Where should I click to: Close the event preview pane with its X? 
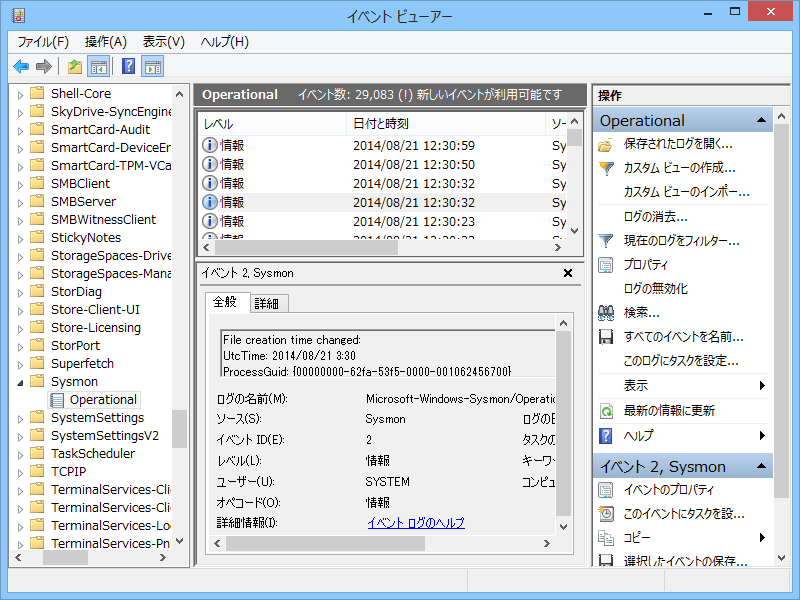tap(568, 272)
